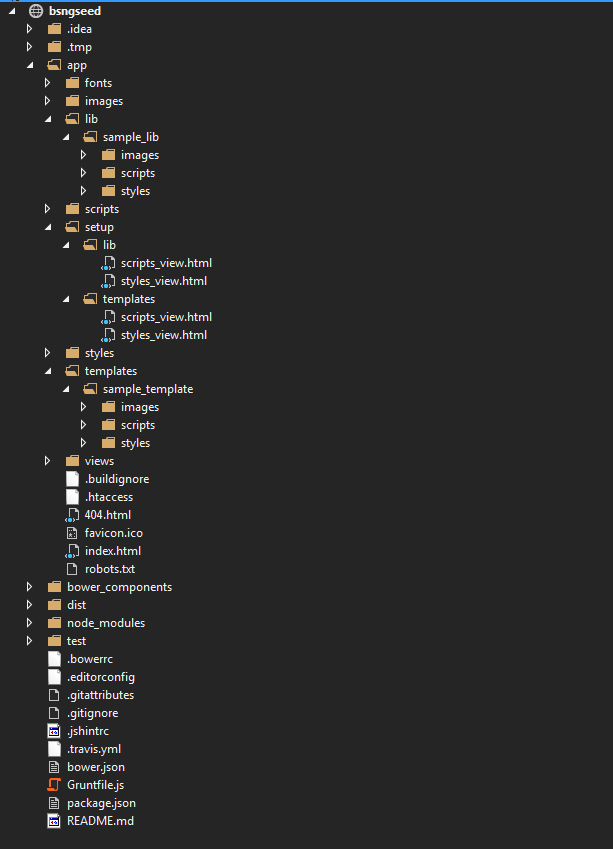Click the HTML file icon beside index.html
Viewport: 613px width, 849px height.
pos(74,550)
